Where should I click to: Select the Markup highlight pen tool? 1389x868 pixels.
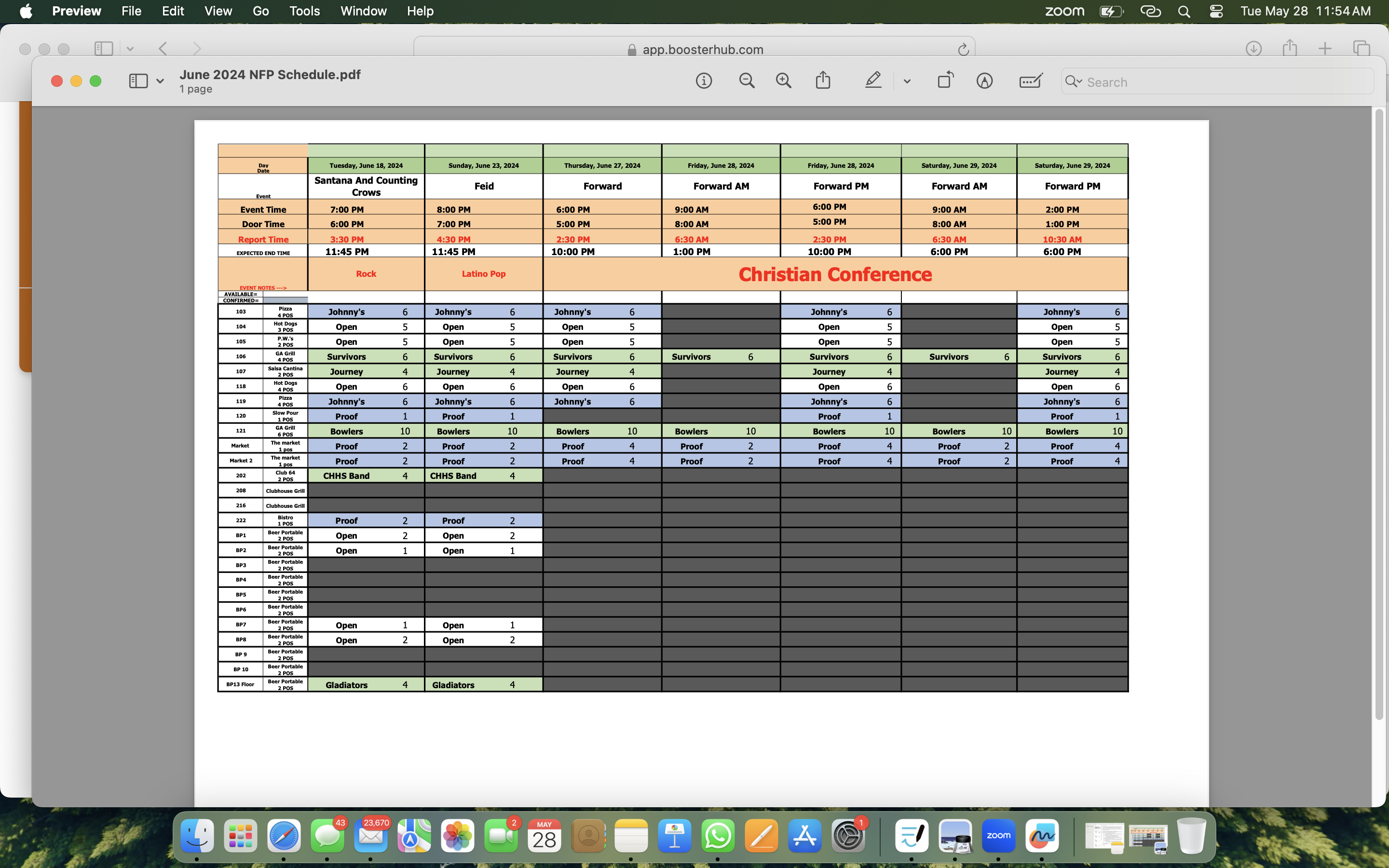coord(873,81)
